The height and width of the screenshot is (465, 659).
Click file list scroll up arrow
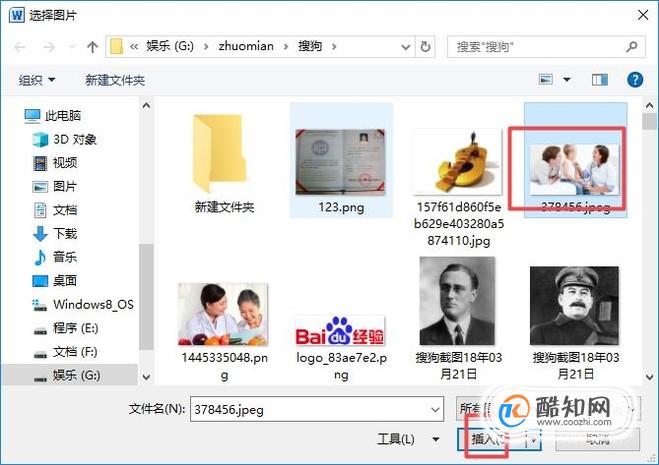649,106
